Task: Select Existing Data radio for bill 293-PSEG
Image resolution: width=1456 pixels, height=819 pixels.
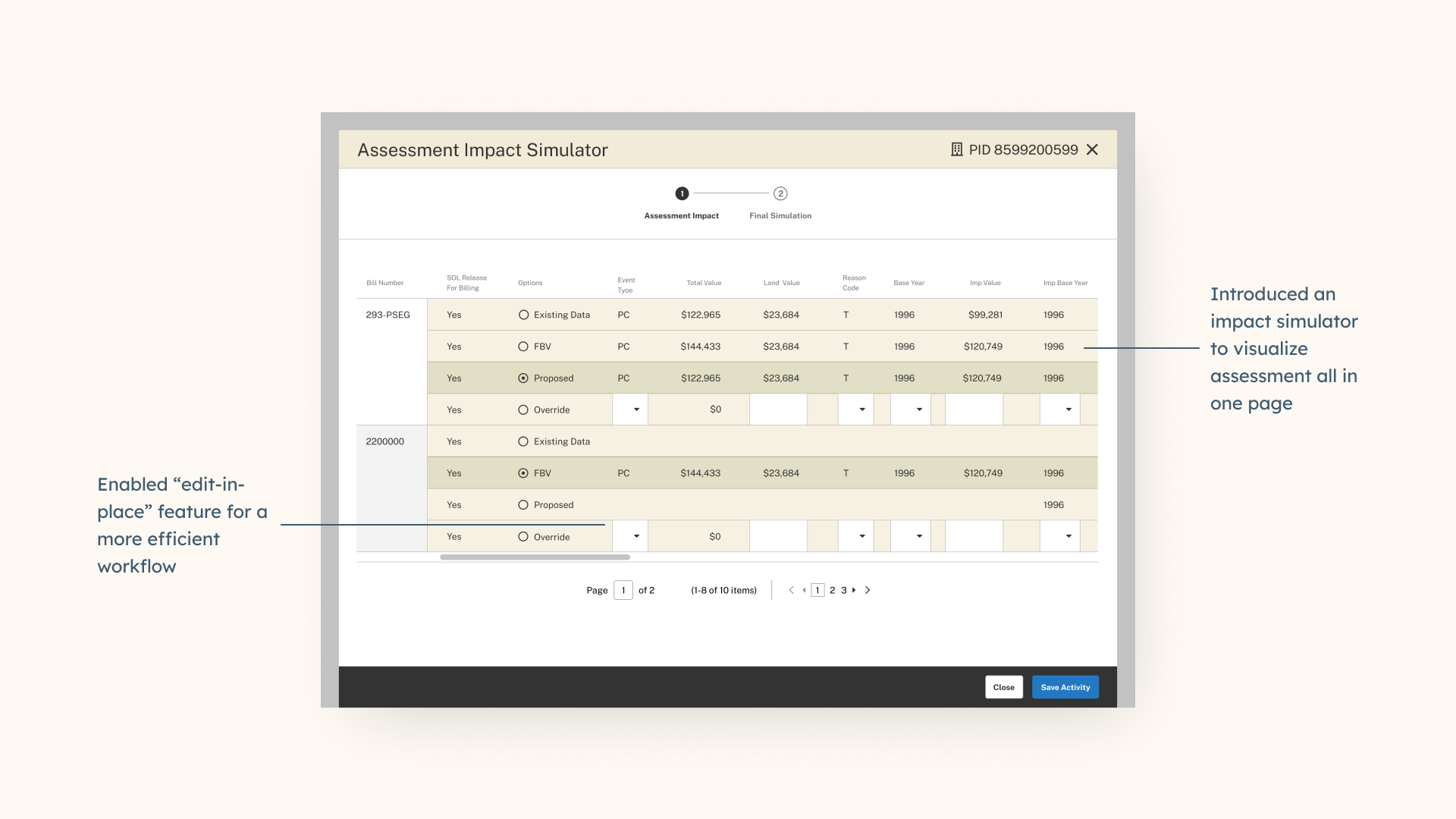Action: 523,315
